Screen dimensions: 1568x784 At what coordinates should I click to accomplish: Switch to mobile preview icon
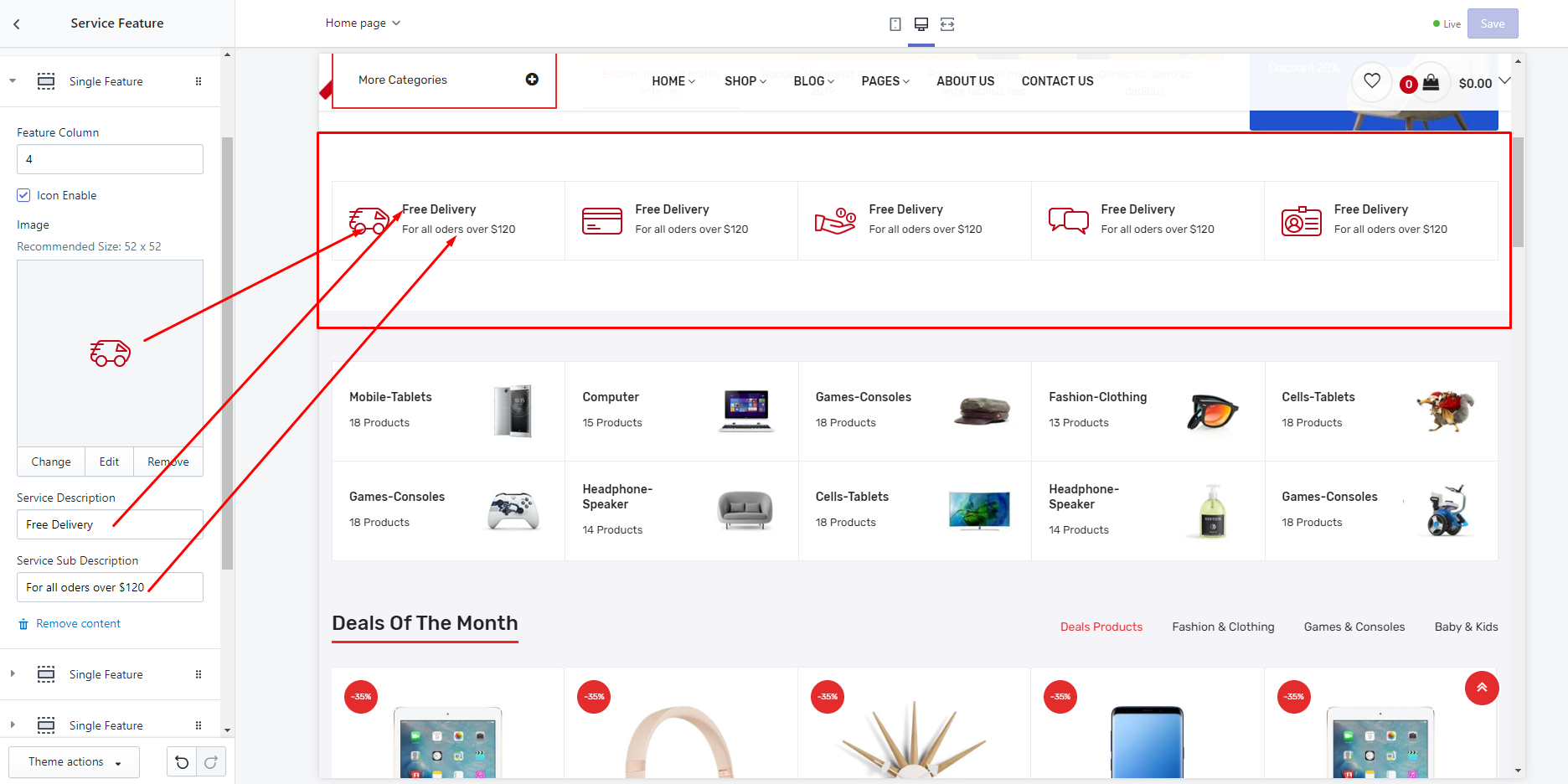coord(895,24)
